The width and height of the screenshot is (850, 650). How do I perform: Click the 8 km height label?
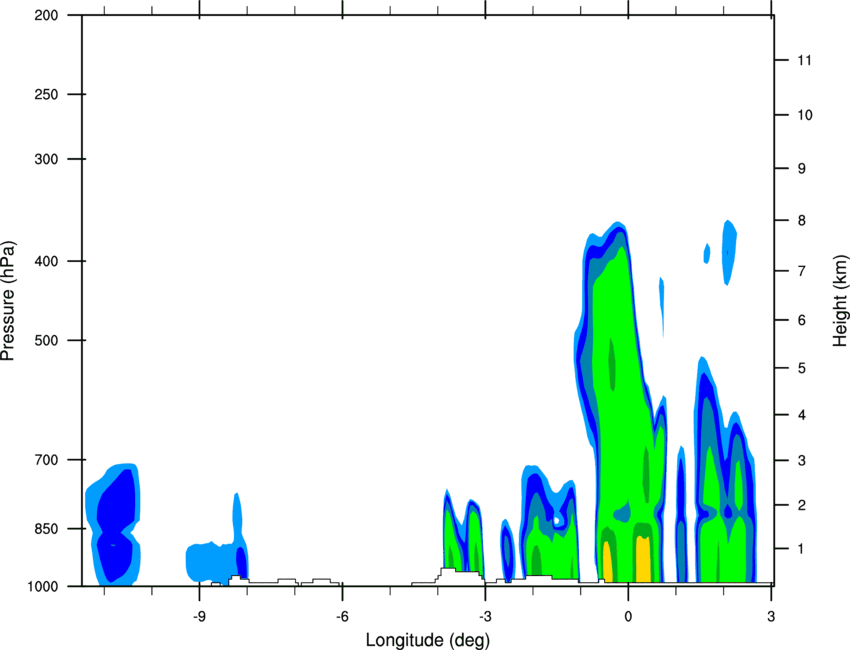pos(802,220)
